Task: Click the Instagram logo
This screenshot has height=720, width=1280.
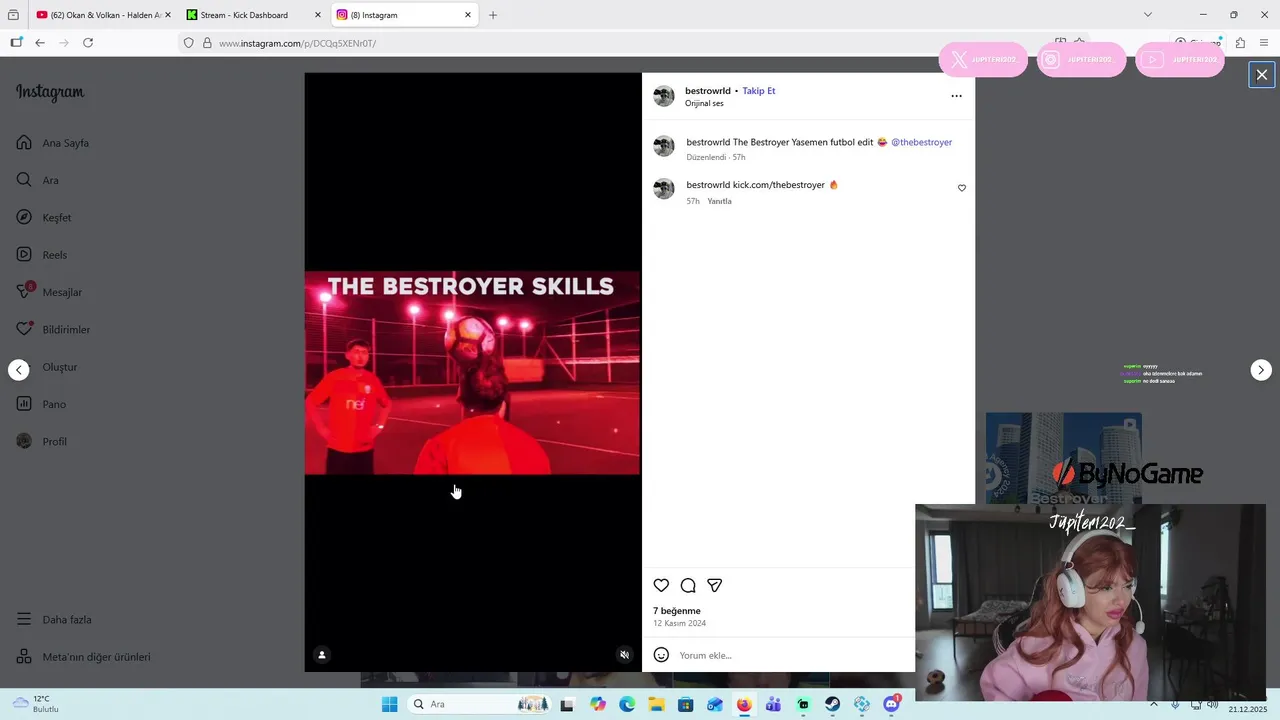Action: click(x=50, y=92)
